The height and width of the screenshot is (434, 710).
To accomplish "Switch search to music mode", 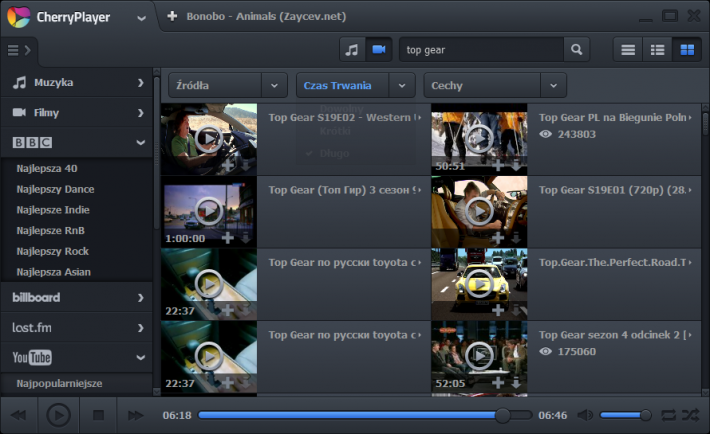I will click(x=352, y=49).
